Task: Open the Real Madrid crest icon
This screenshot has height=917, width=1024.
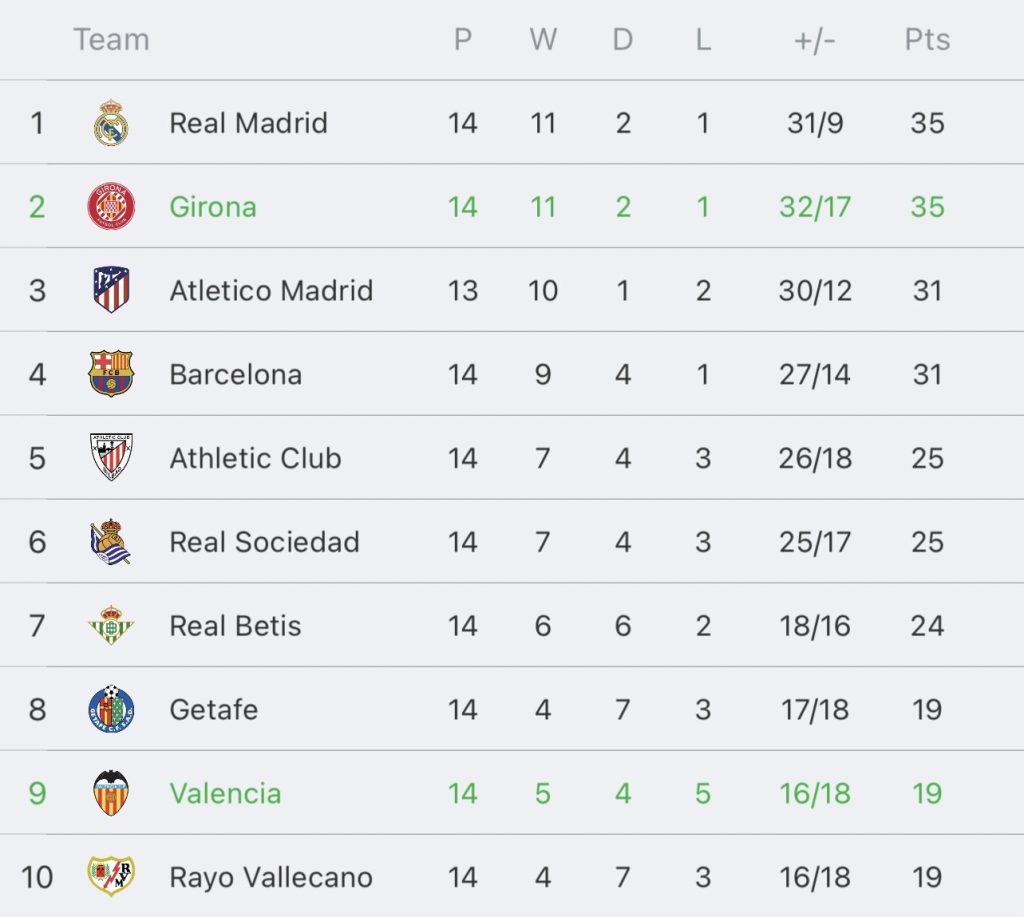Action: tap(111, 123)
